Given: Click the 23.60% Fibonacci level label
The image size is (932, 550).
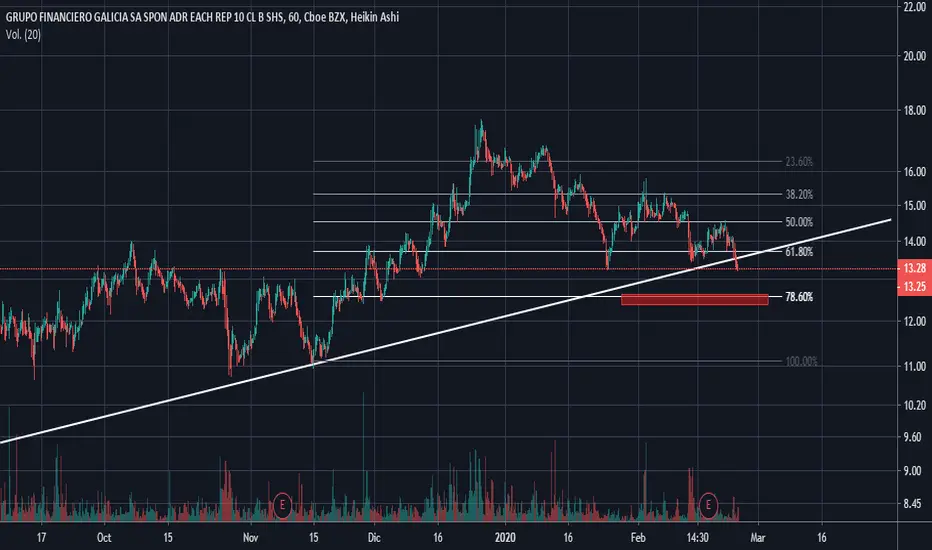Looking at the screenshot, I should pyautogui.click(x=799, y=162).
